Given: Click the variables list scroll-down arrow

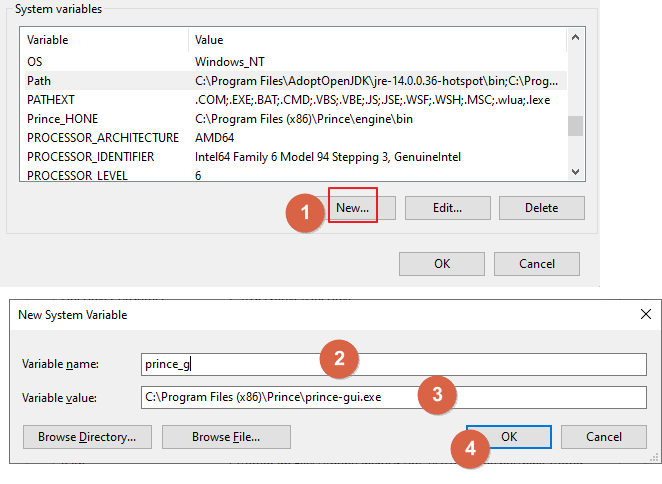Looking at the screenshot, I should point(575,172).
